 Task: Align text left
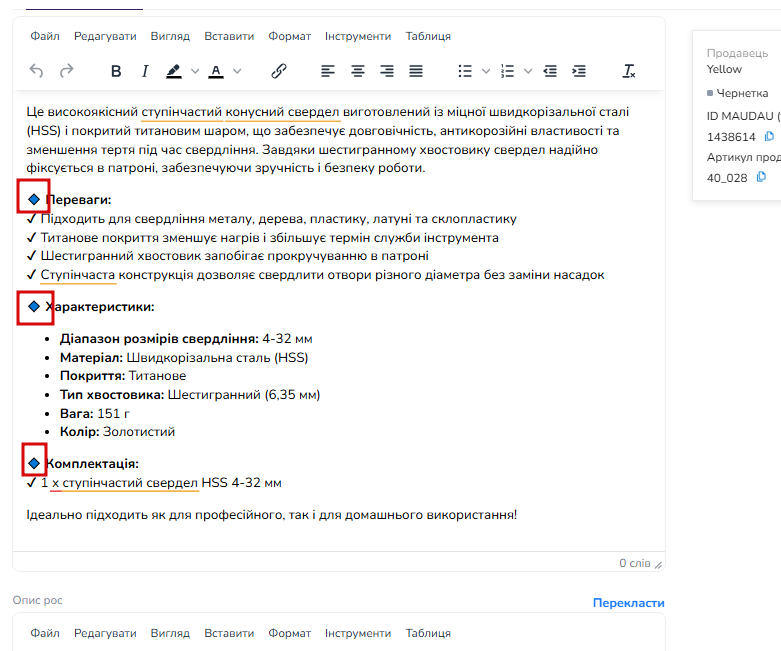[328, 71]
